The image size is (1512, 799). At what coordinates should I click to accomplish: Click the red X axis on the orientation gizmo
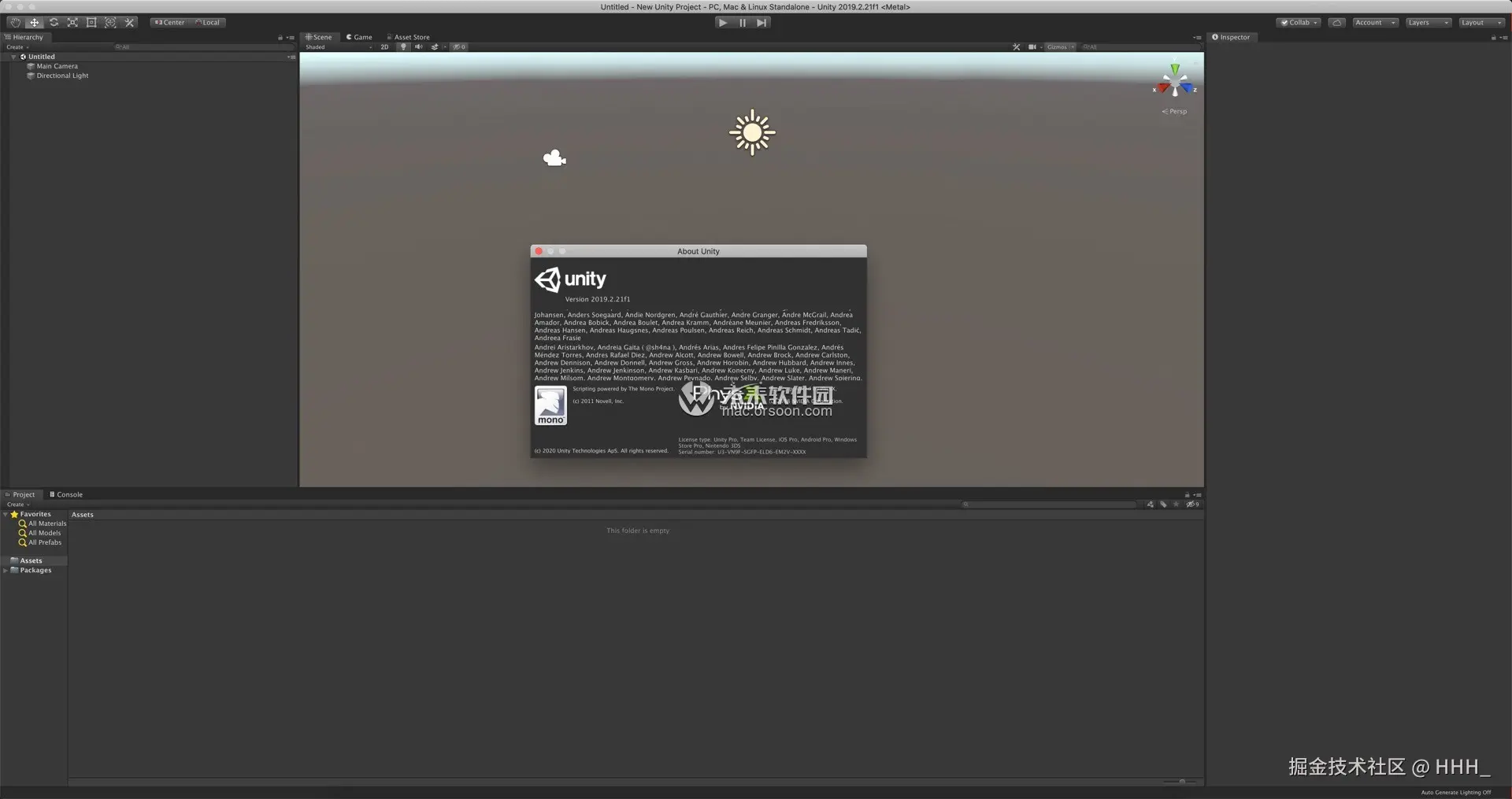pyautogui.click(x=1162, y=88)
